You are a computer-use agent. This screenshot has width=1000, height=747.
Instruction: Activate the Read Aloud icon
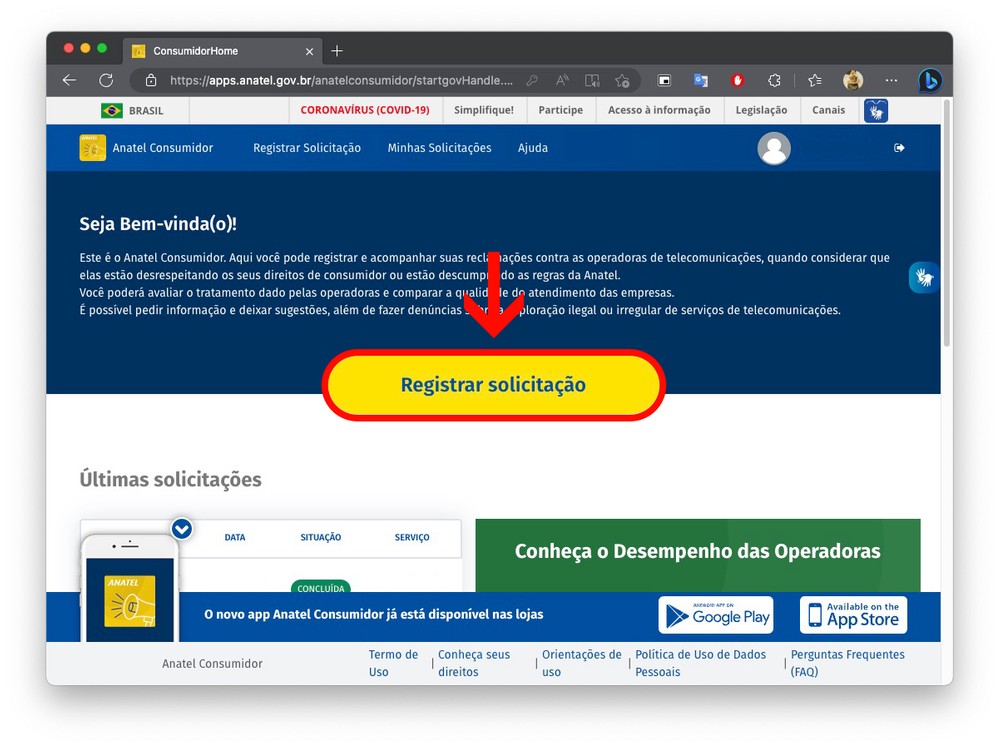[x=562, y=80]
